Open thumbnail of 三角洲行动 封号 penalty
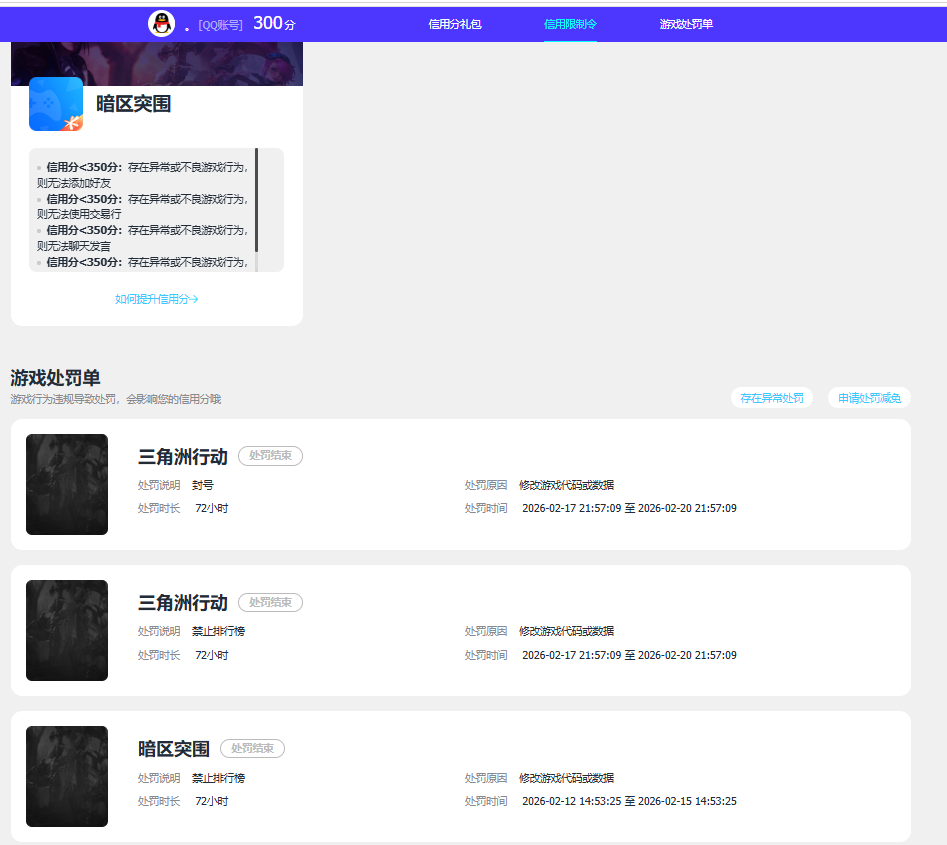Viewport: 947px width, 845px height. 67,484
